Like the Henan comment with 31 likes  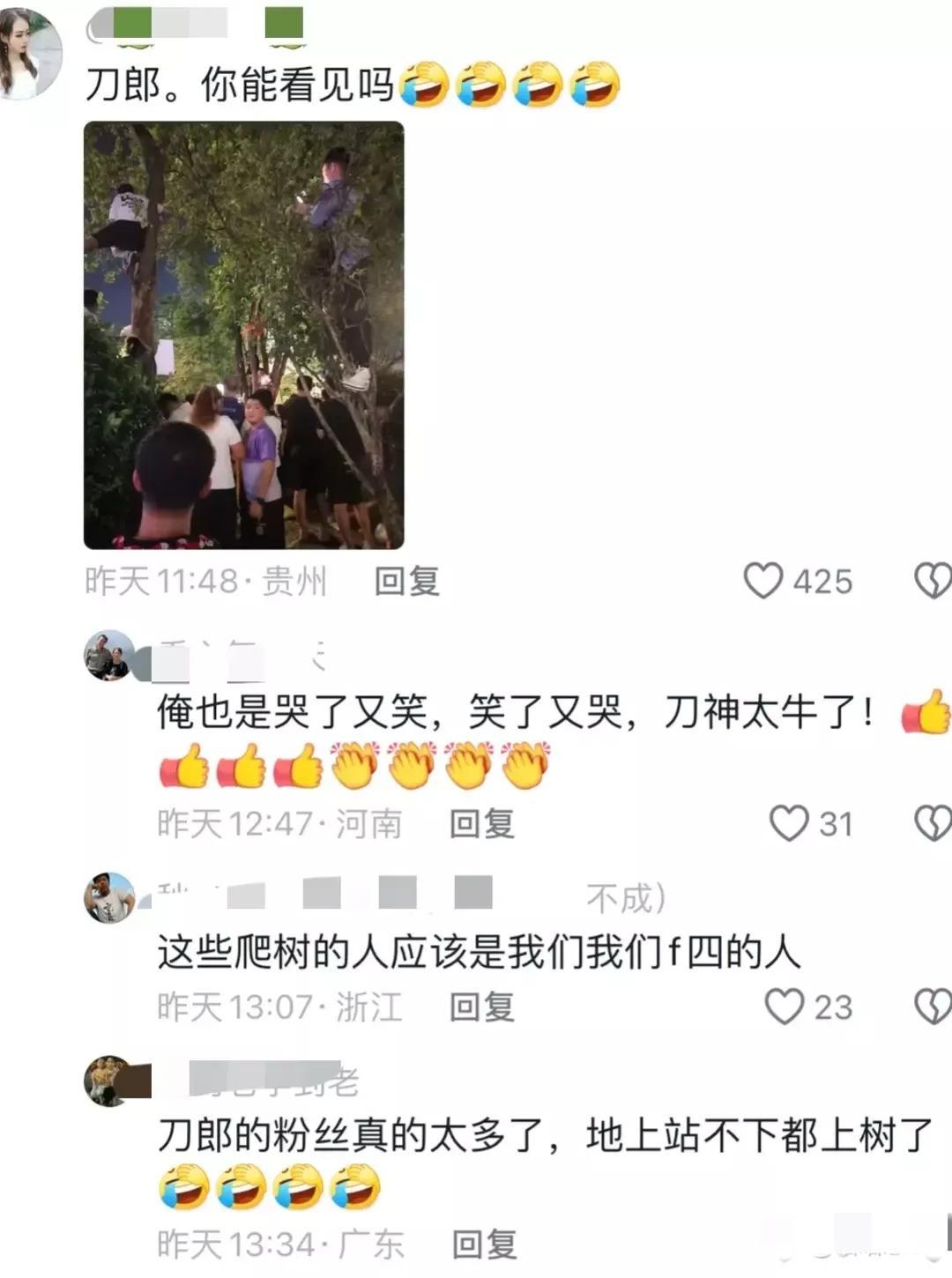(x=788, y=823)
